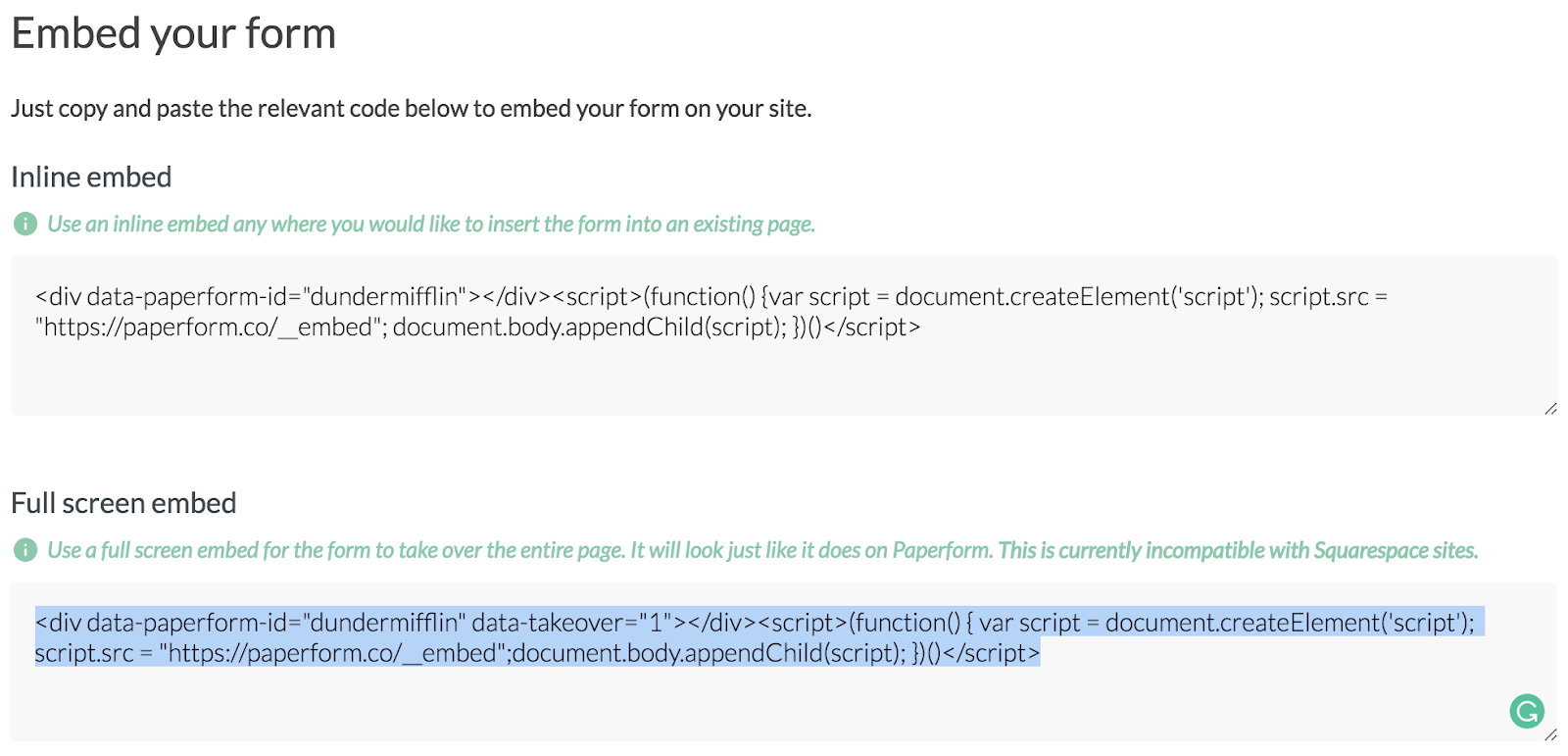This screenshot has width=1568, height=756.
Task: Click the green inline embed hint text
Action: [x=431, y=225]
